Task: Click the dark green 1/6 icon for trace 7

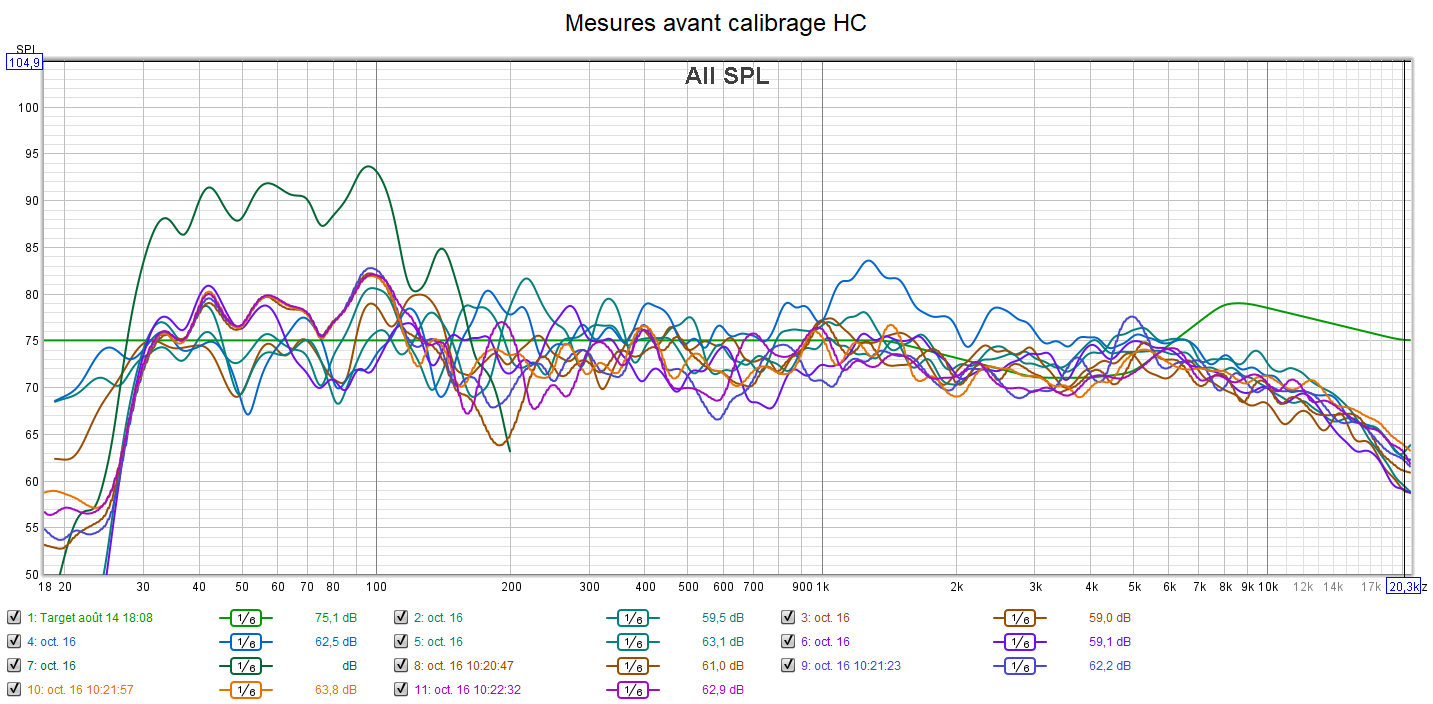Action: click(246, 666)
